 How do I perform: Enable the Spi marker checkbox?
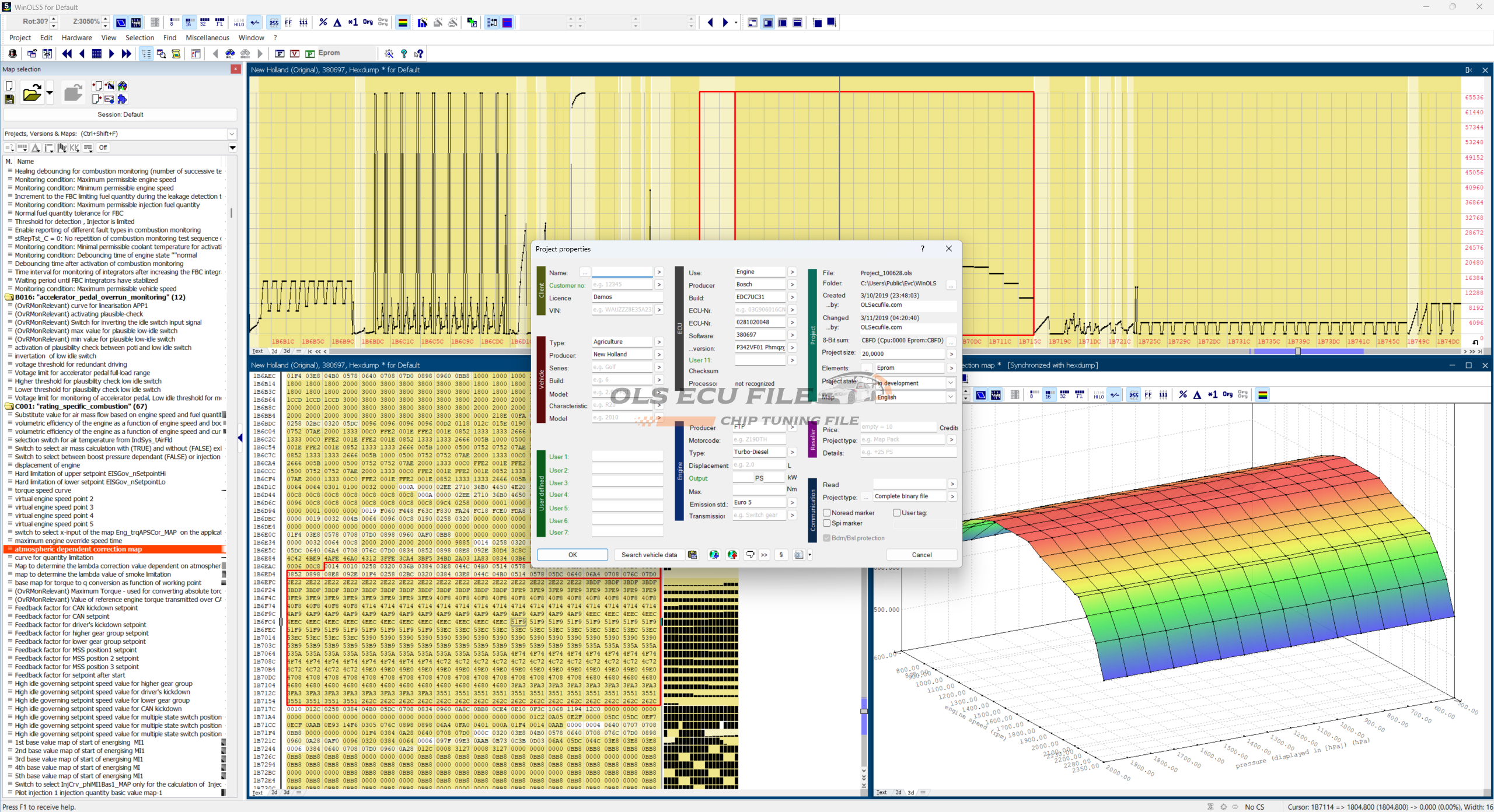point(827,523)
